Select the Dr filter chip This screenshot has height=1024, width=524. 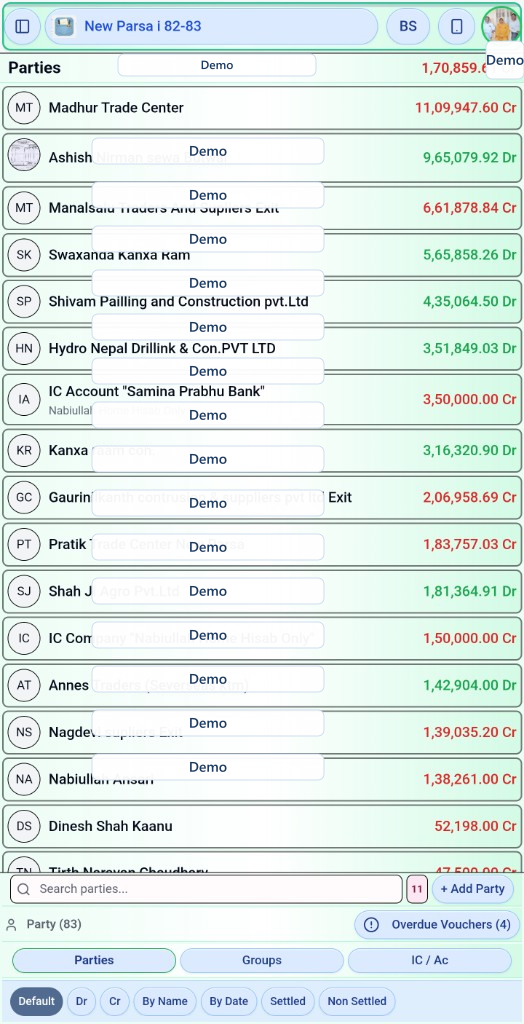pos(81,1001)
